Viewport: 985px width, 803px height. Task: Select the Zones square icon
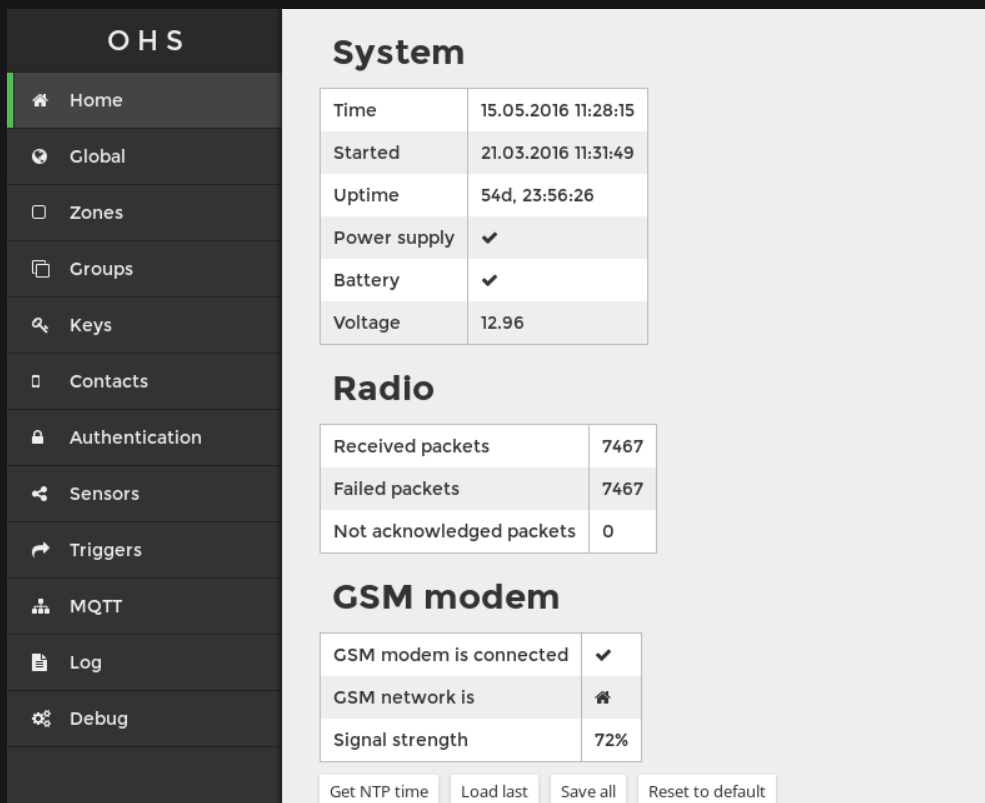pyautogui.click(x=39, y=212)
